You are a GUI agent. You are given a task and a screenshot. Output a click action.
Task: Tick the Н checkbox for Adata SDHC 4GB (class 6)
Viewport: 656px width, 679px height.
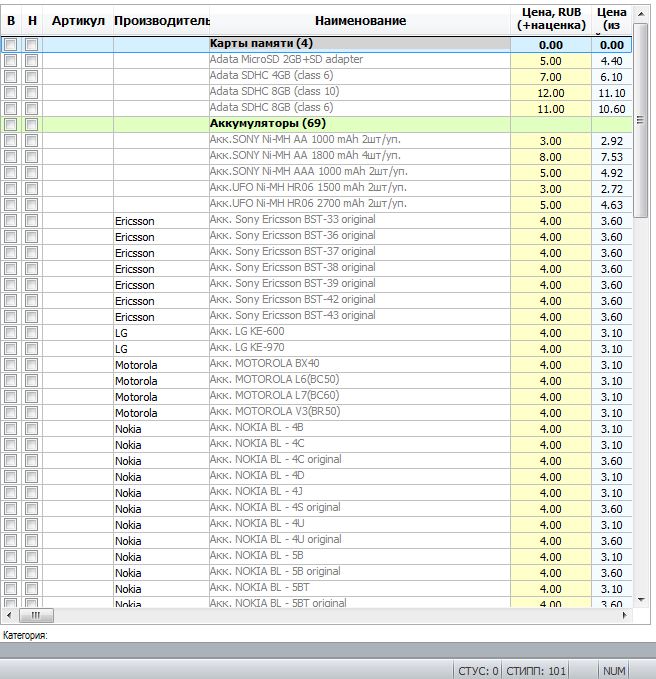click(x=32, y=77)
